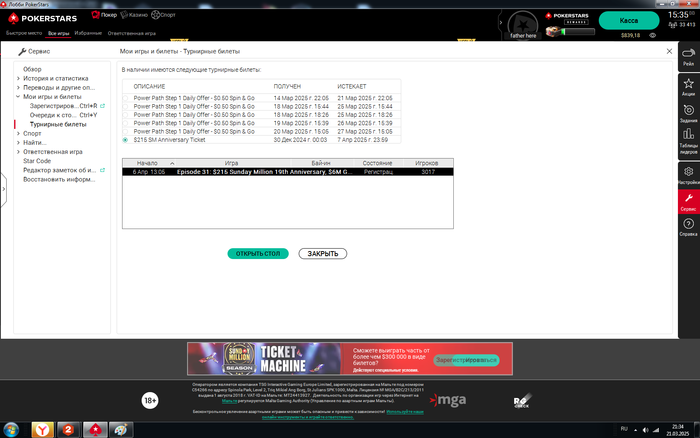Expand the collapsed left side panel arrow
This screenshot has height=438, width=700.
pos(4,189)
